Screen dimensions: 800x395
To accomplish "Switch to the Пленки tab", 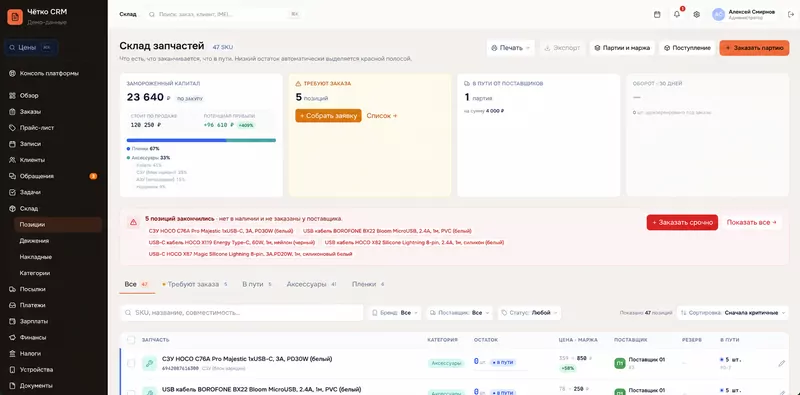I will [x=368, y=284].
